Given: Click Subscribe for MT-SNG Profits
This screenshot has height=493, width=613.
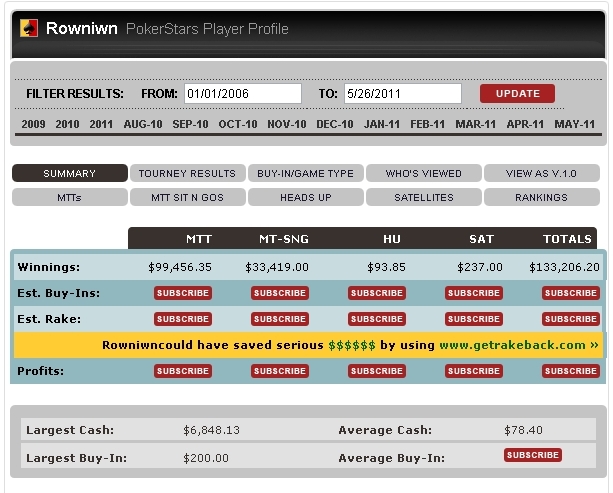Looking at the screenshot, I should (280, 371).
